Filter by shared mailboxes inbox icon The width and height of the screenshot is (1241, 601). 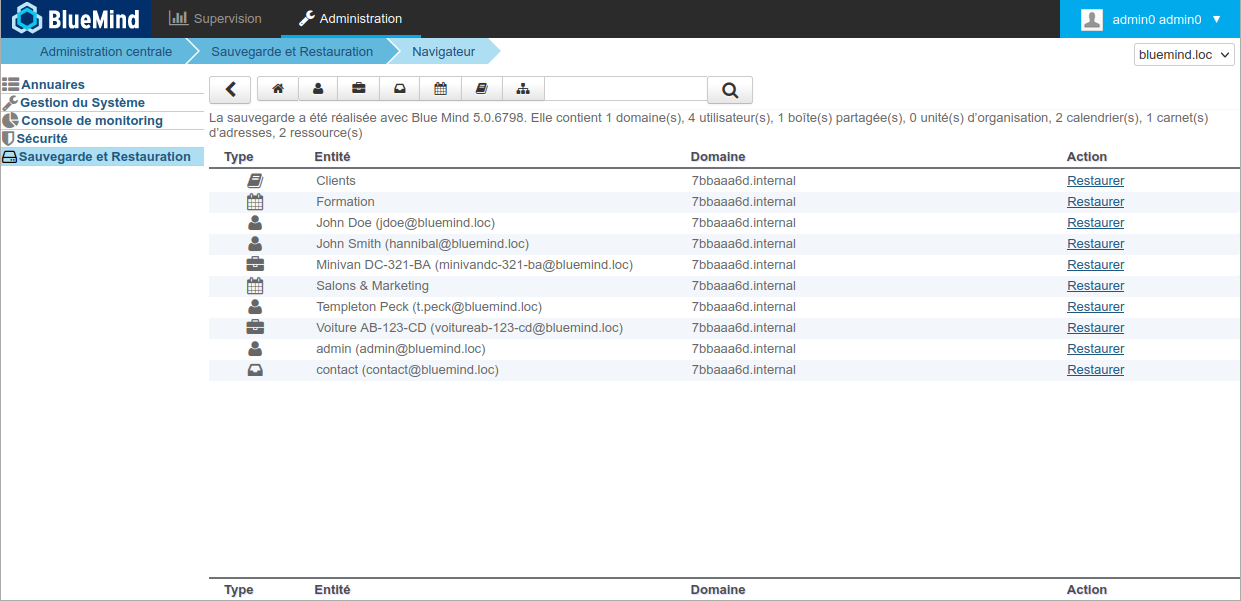coord(400,89)
